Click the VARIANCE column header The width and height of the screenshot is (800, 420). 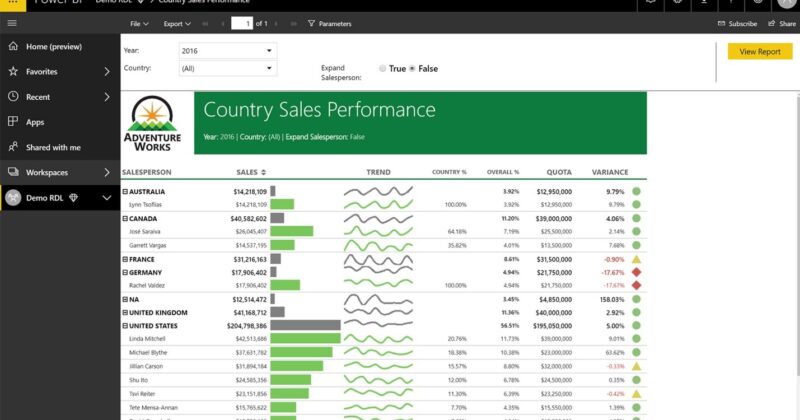pyautogui.click(x=610, y=172)
